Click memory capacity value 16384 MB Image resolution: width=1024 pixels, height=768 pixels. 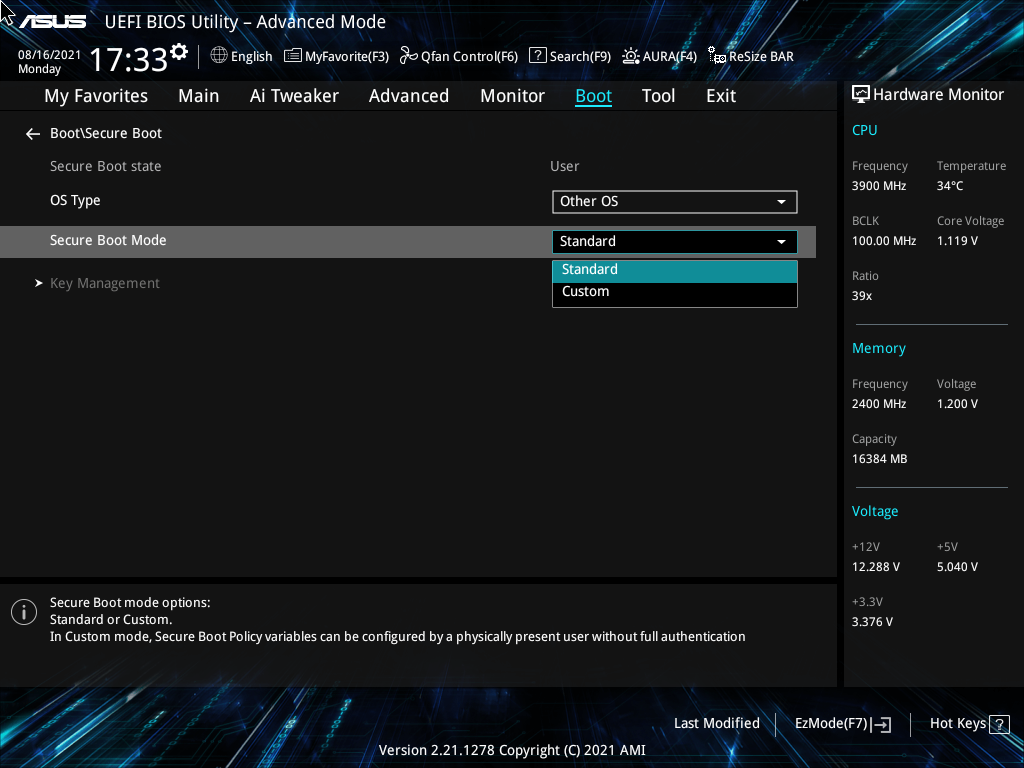pos(880,459)
